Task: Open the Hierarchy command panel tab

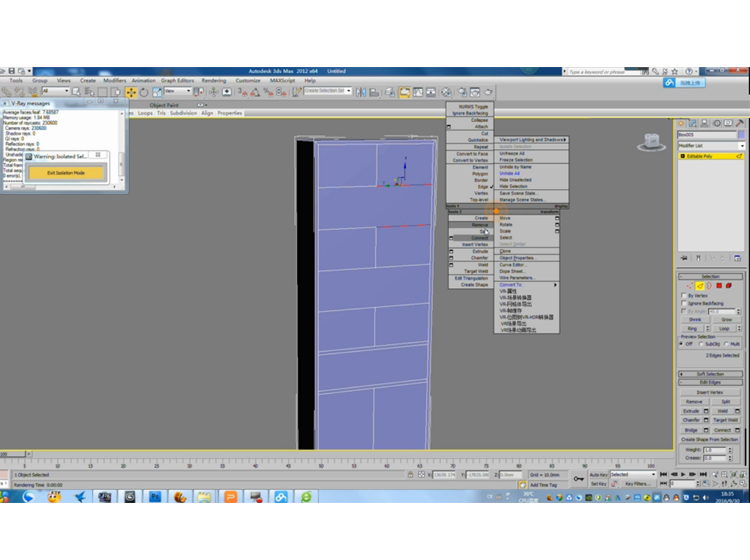Action: coord(705,123)
